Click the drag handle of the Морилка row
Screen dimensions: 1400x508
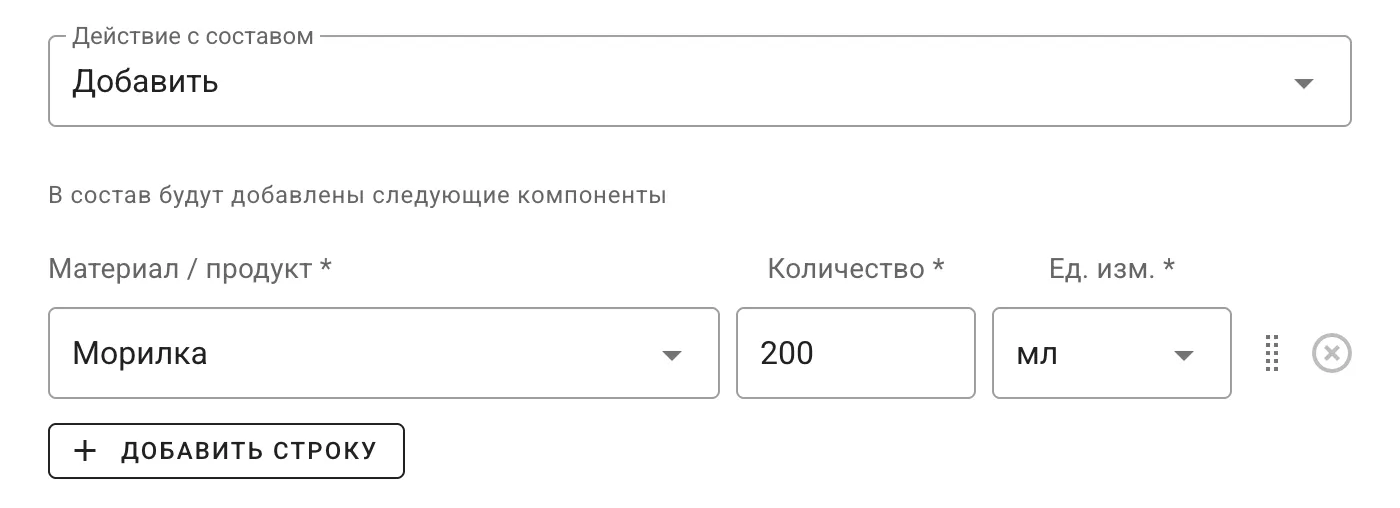click(1272, 354)
